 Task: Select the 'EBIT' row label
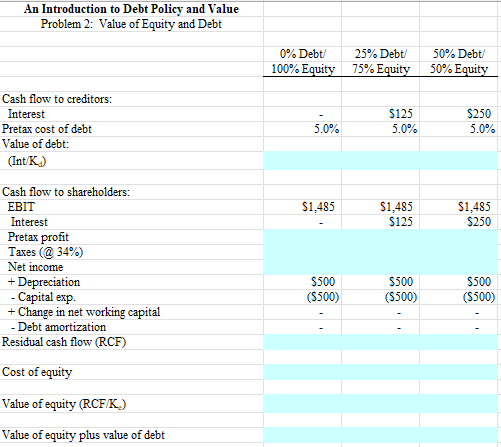coord(21,207)
